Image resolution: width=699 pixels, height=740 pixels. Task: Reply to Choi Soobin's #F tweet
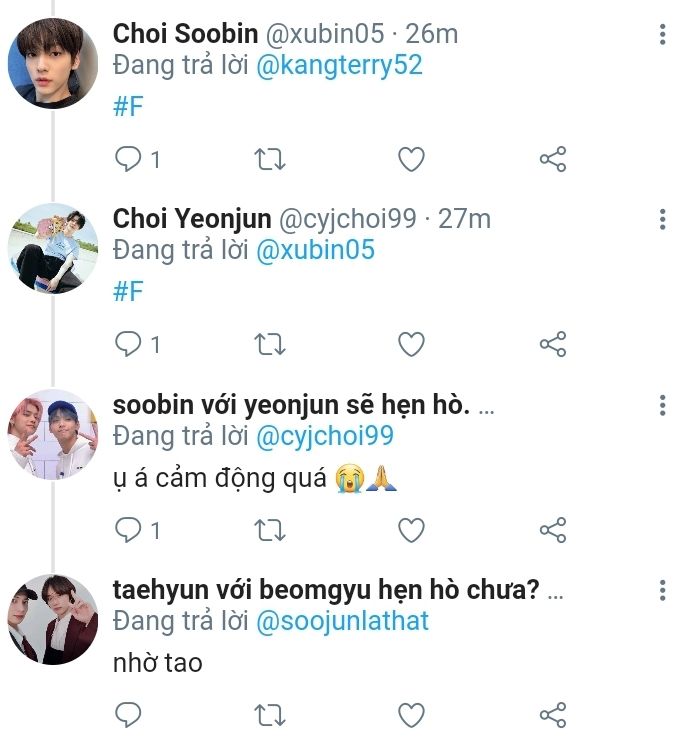(x=129, y=159)
